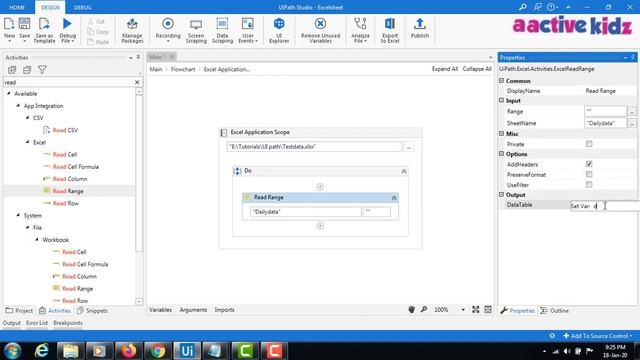Click Remove Unused Variables
Screen dimensions: 640x360
(x=320, y=30)
